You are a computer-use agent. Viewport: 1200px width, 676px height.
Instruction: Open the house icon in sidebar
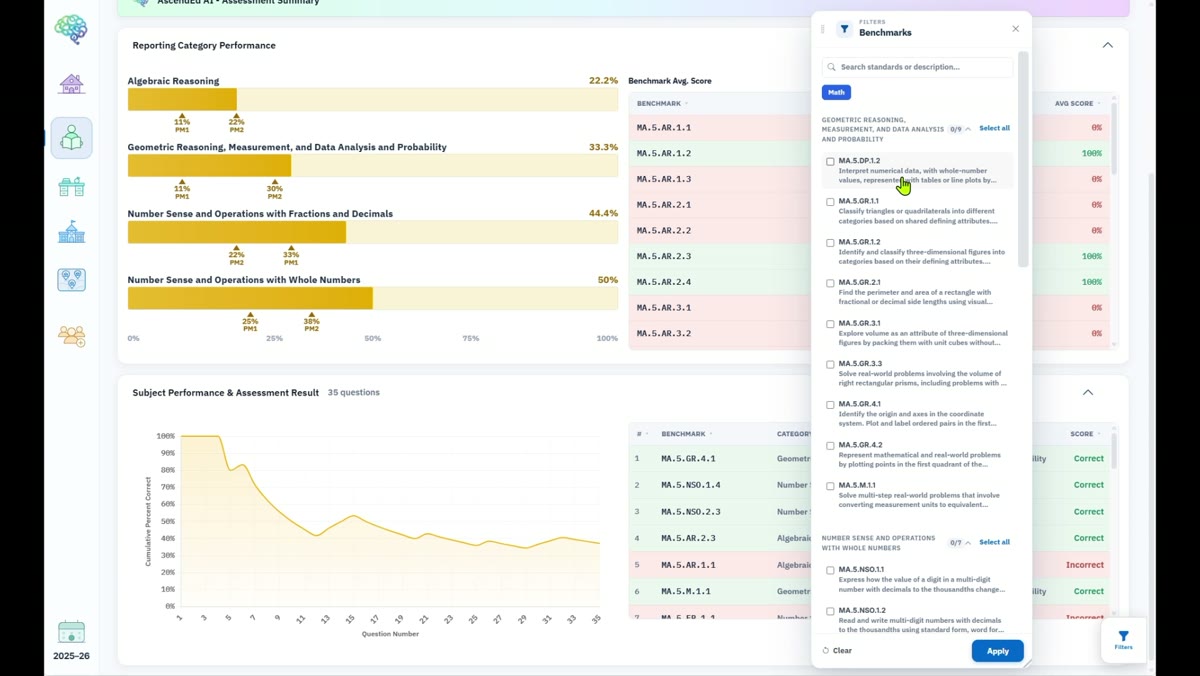coord(71,84)
